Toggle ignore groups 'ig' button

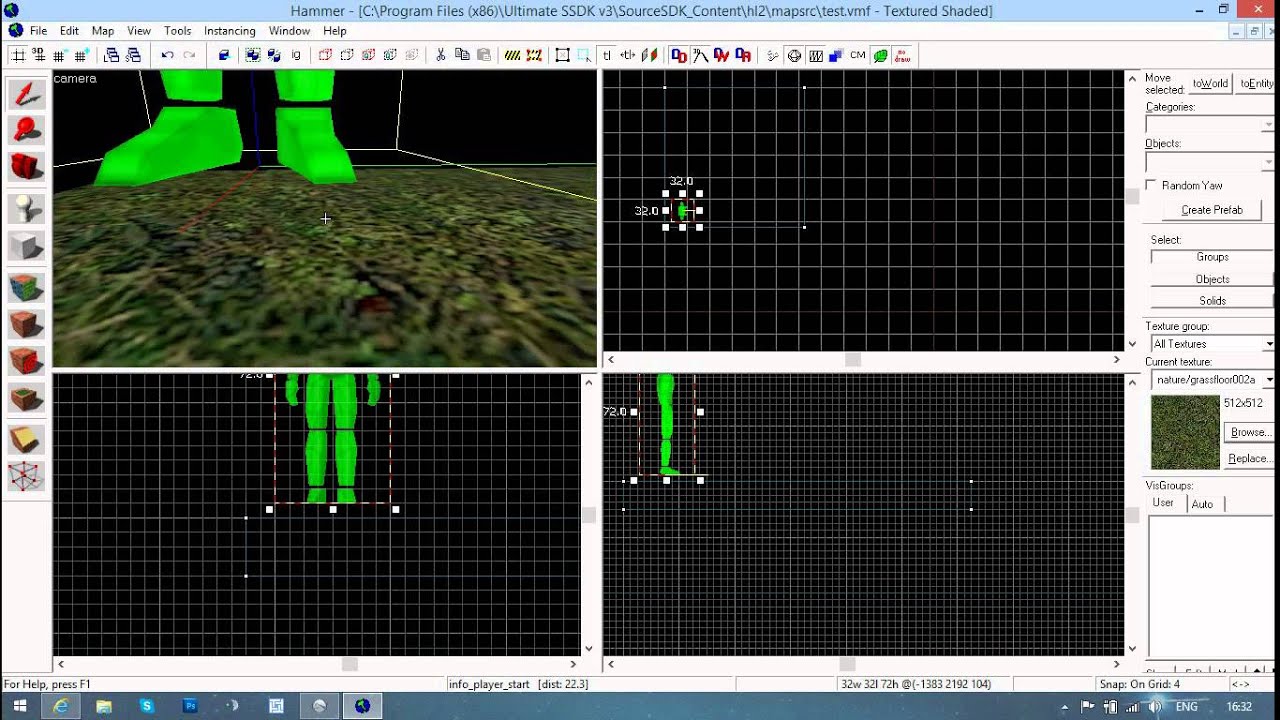click(x=296, y=55)
